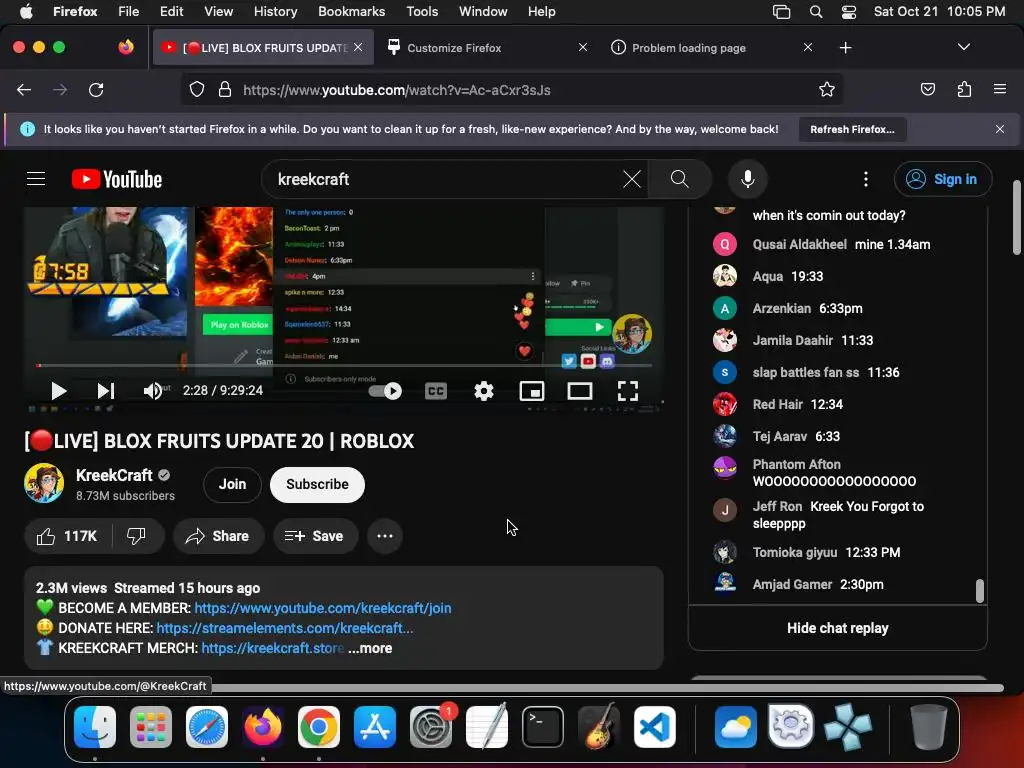Enter full screen video
Viewport: 1024px width, 768px height.
click(628, 391)
